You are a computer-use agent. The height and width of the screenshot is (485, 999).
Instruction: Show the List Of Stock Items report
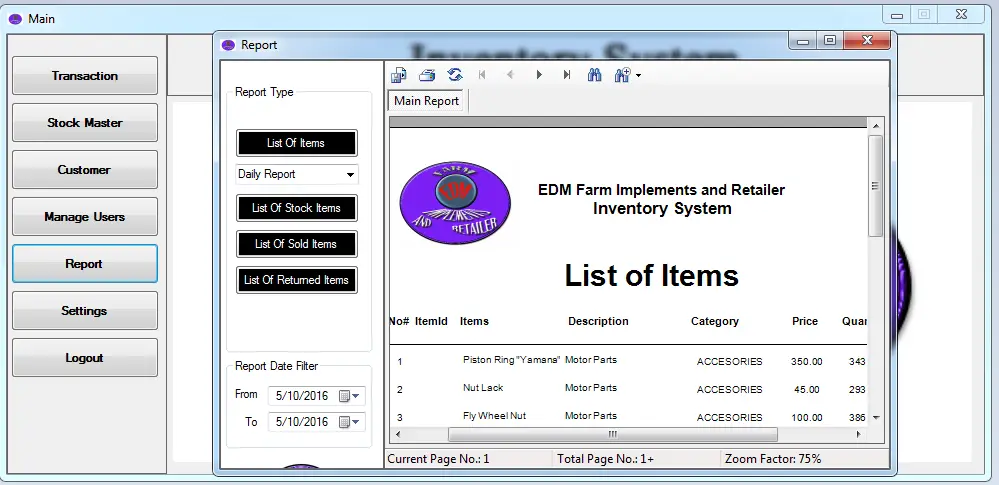(296, 208)
